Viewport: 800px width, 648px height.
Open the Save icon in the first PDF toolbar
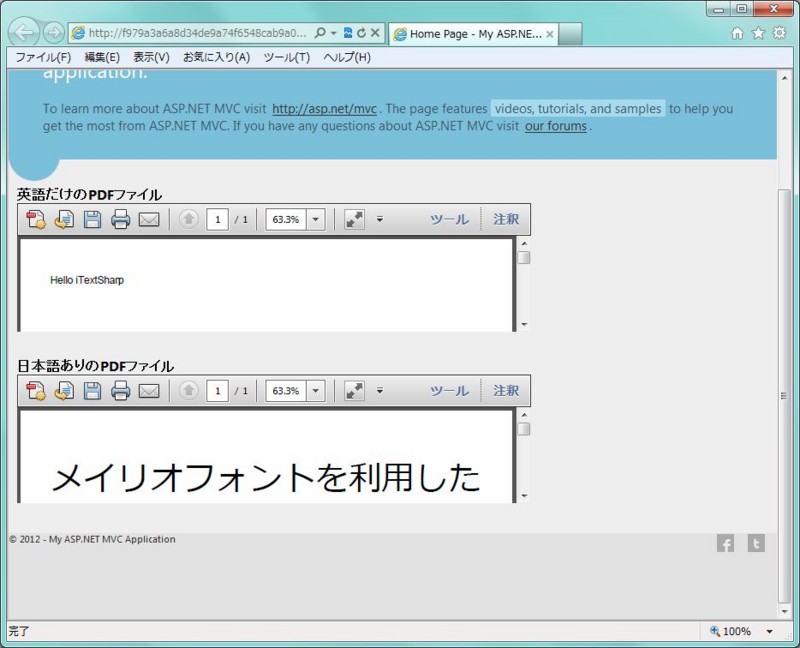(x=92, y=219)
